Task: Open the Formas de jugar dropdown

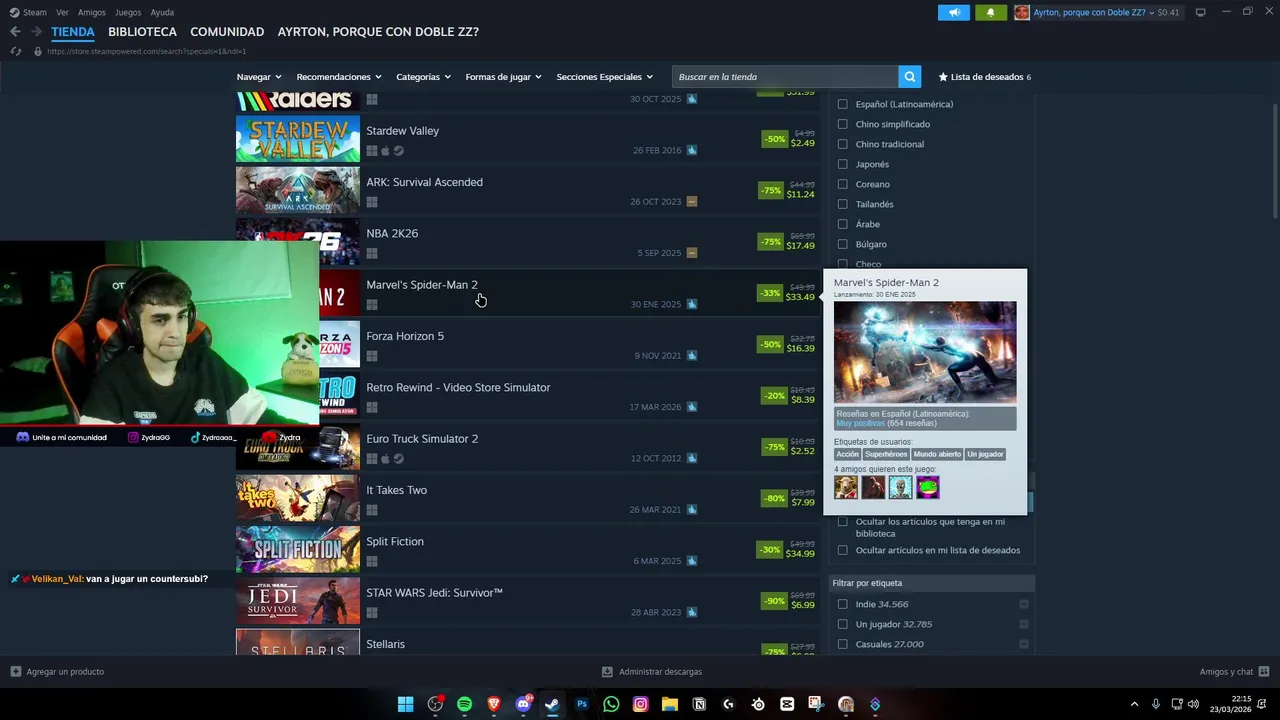Action: [503, 77]
